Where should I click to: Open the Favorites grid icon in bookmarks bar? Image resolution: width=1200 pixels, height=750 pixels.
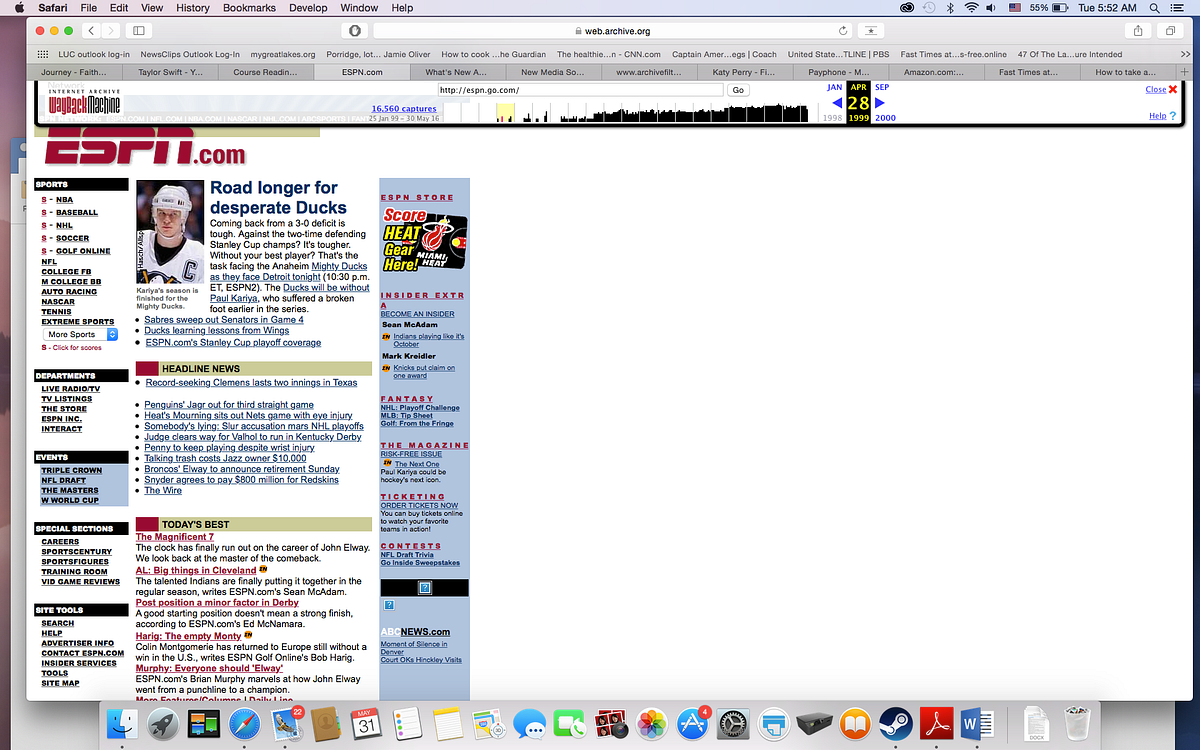point(43,54)
